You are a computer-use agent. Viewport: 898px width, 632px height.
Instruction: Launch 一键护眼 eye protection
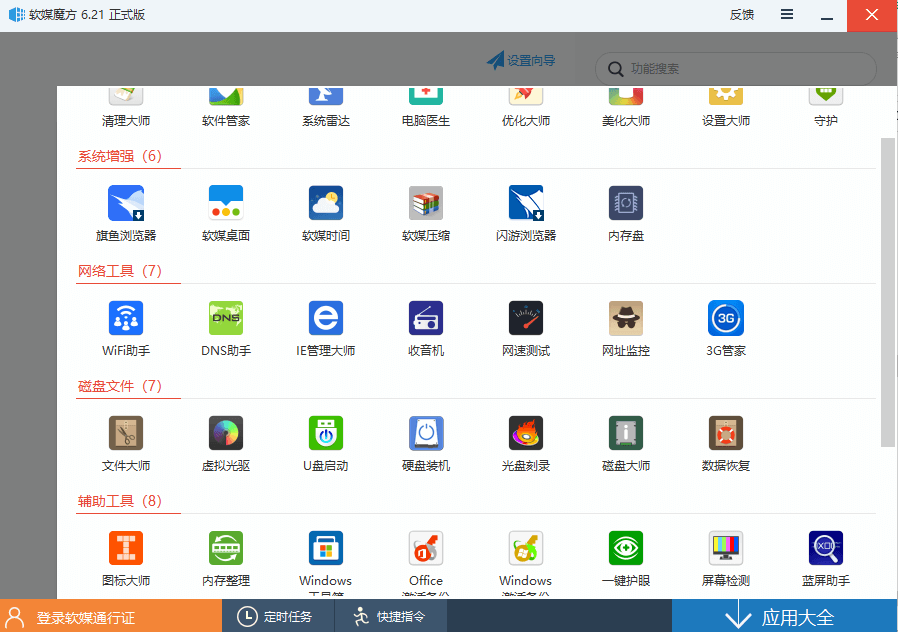tap(626, 548)
